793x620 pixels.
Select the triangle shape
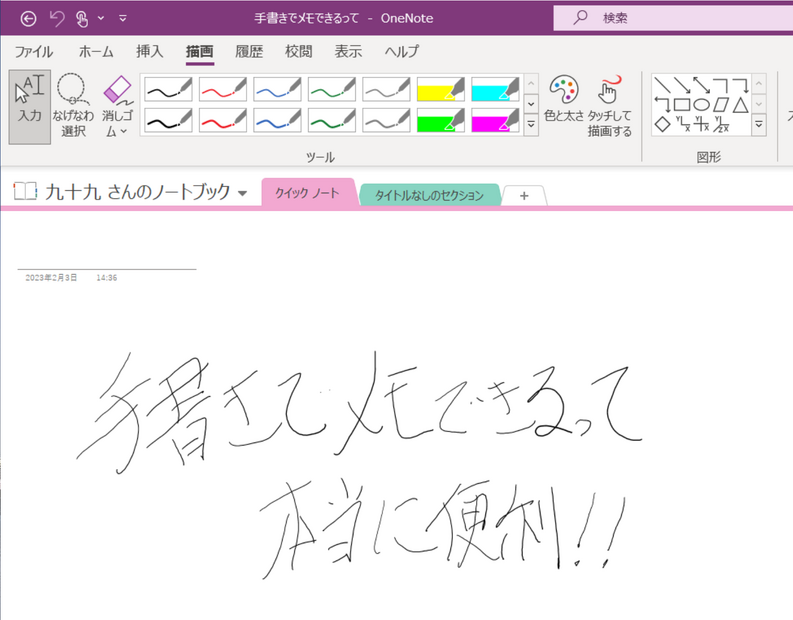pyautogui.click(x=741, y=105)
